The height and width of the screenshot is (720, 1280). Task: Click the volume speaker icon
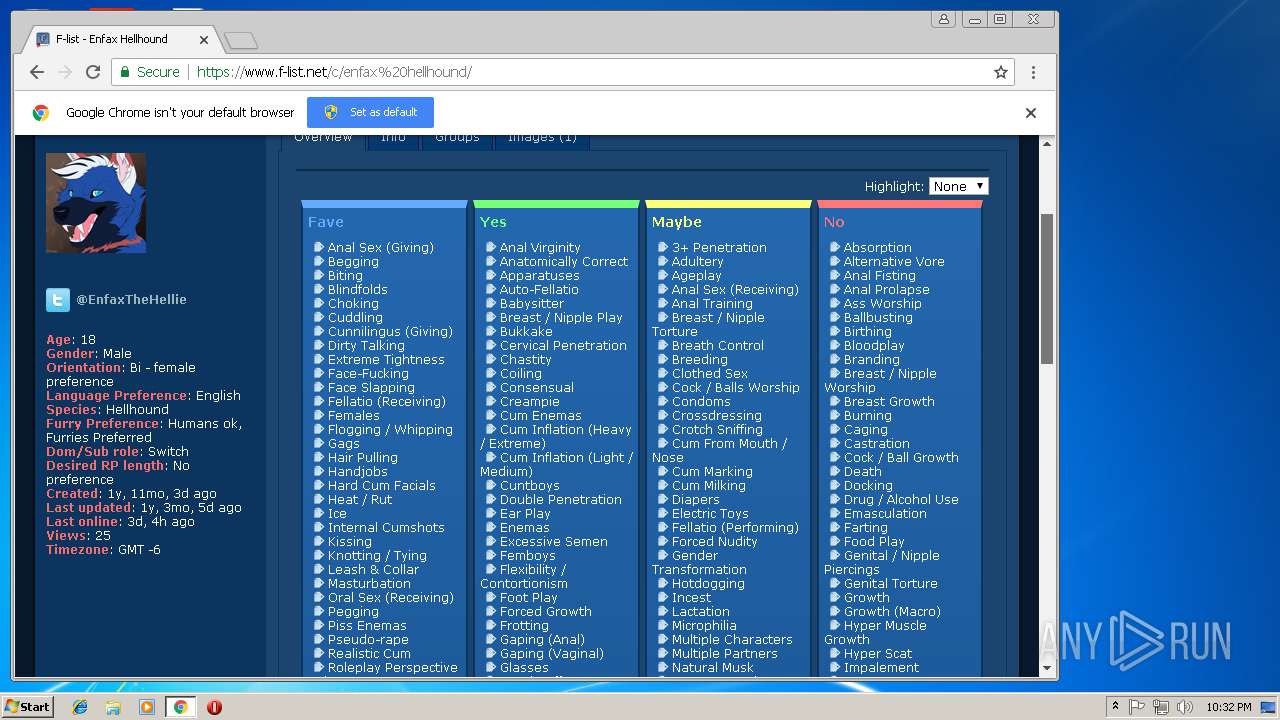[x=1185, y=707]
